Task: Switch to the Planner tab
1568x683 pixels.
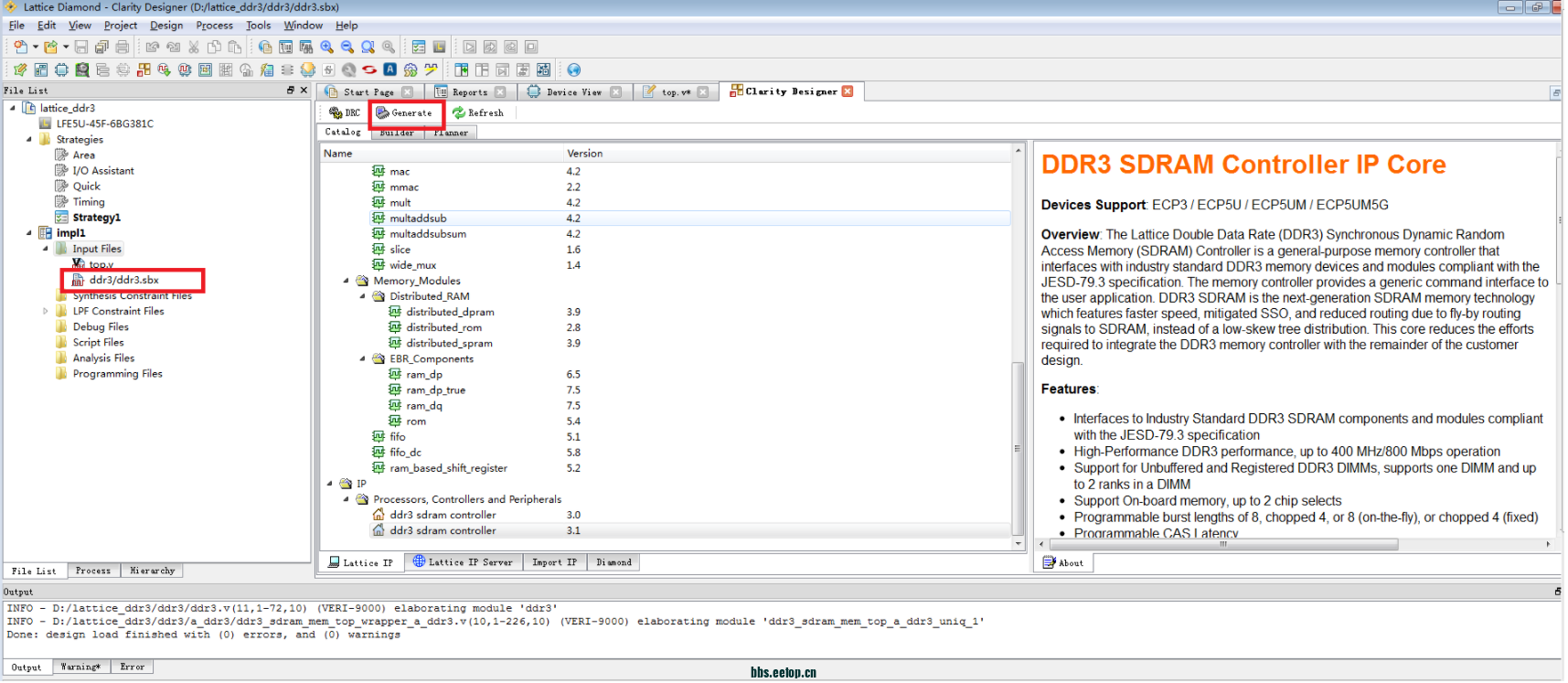Action: coord(451,133)
